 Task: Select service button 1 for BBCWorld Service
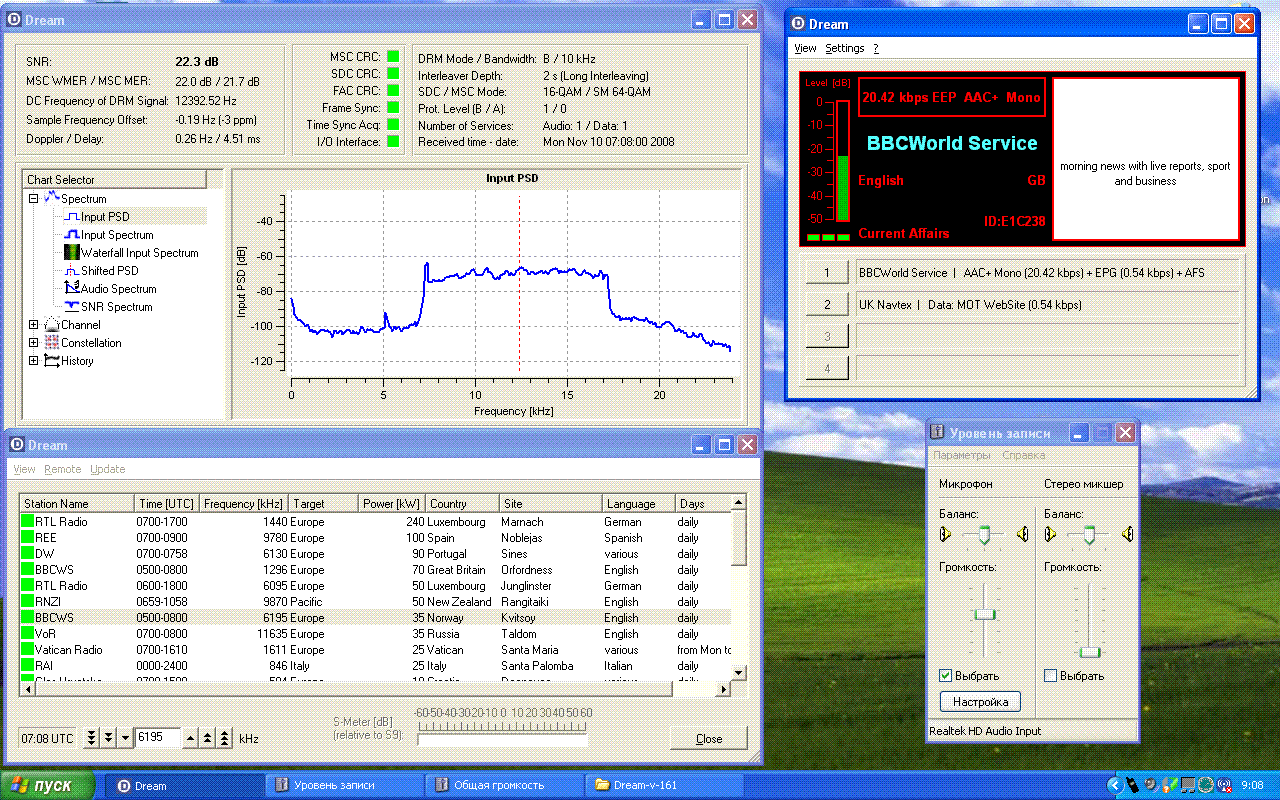pos(827,272)
